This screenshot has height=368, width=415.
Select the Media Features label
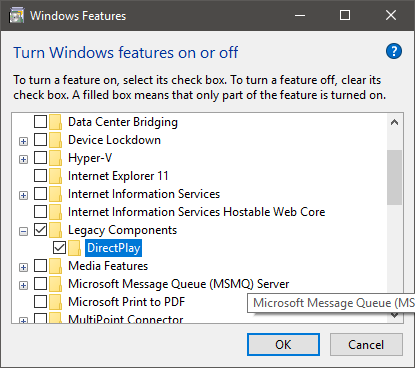coord(108,266)
